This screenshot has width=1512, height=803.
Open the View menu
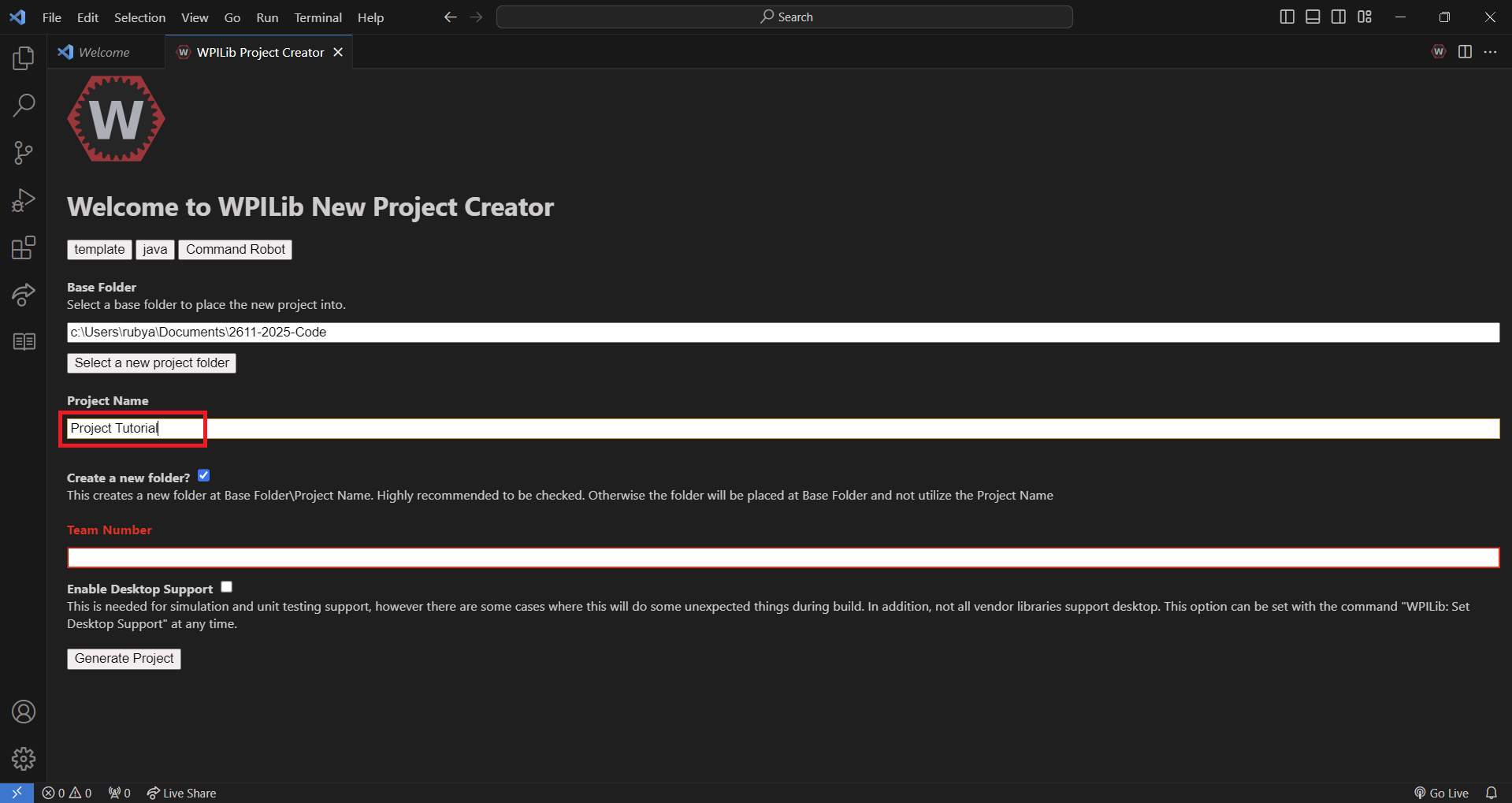pyautogui.click(x=195, y=17)
